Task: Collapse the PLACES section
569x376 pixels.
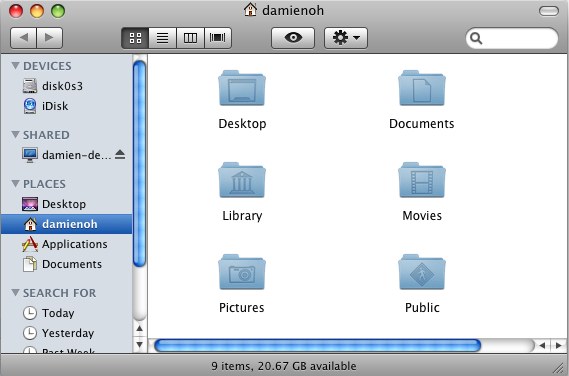Action: (x=15, y=184)
